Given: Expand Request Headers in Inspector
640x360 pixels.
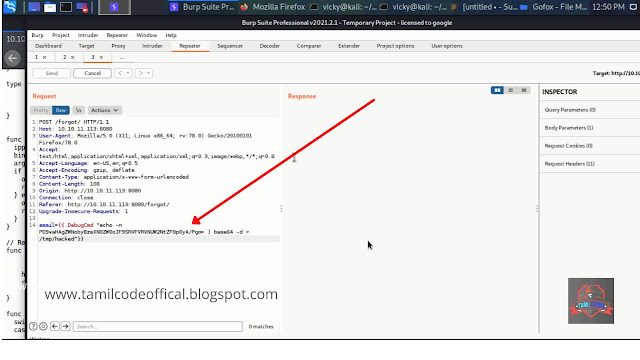Looking at the screenshot, I should pos(590,164).
